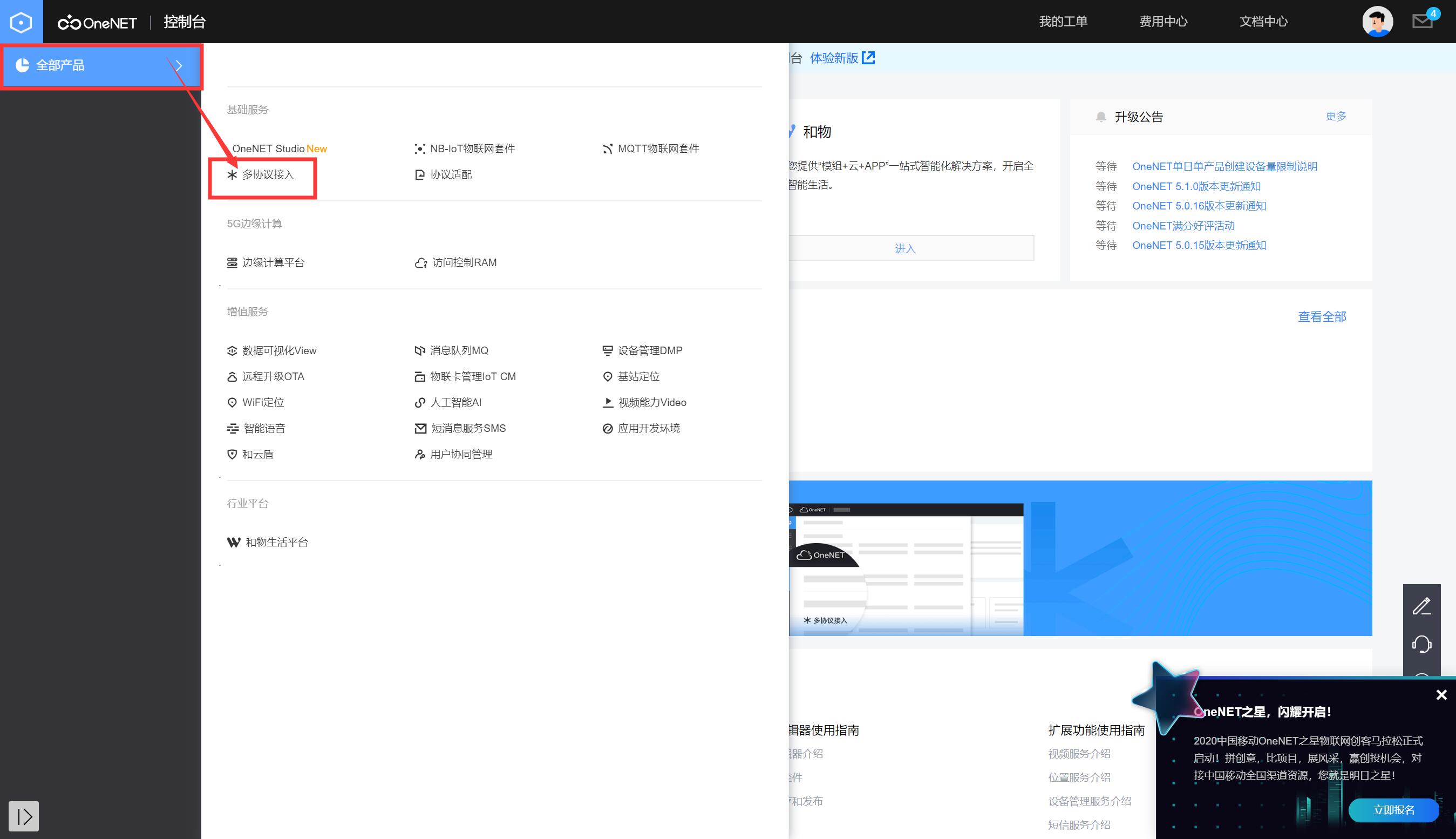Open customer service via the headset icon

pos(1423,644)
